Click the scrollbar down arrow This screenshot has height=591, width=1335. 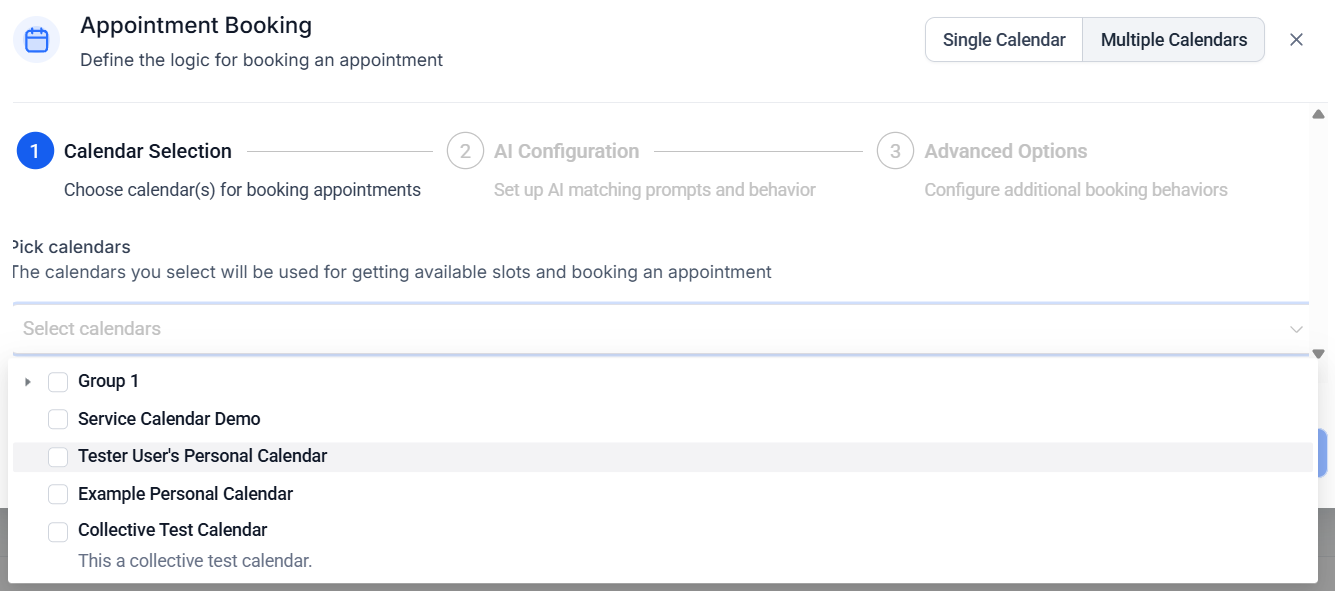pos(1317,352)
